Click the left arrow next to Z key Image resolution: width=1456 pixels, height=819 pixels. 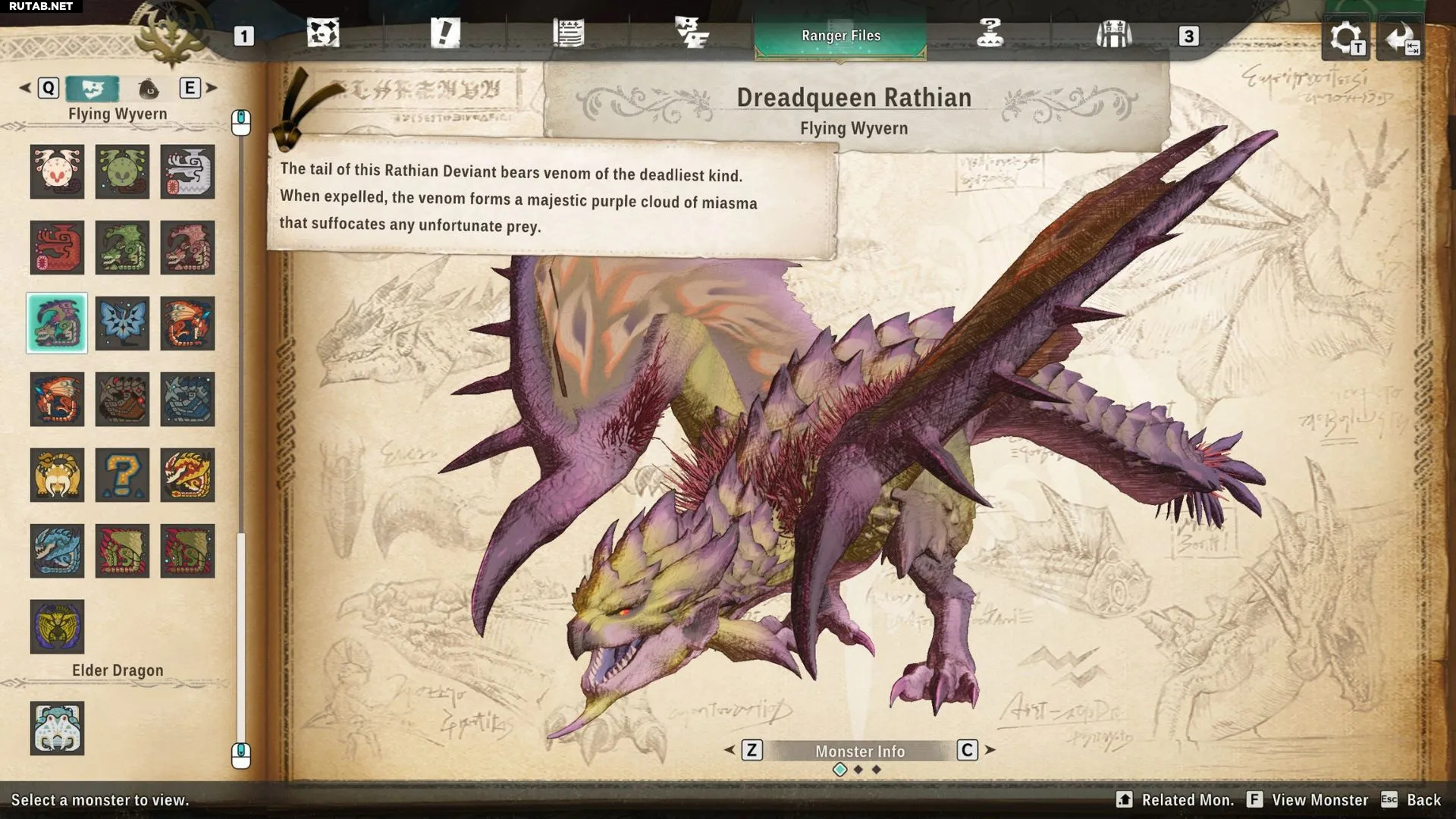(730, 750)
